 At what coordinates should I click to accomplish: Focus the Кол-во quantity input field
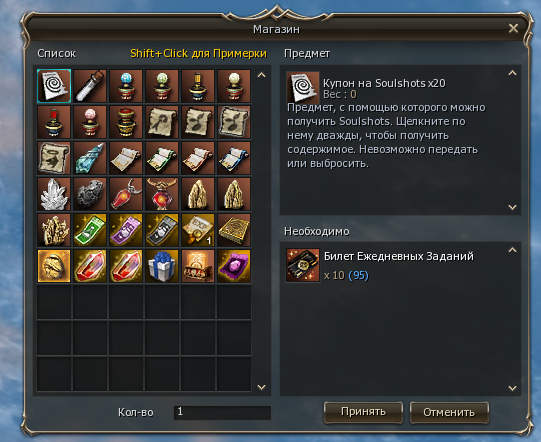(x=223, y=412)
